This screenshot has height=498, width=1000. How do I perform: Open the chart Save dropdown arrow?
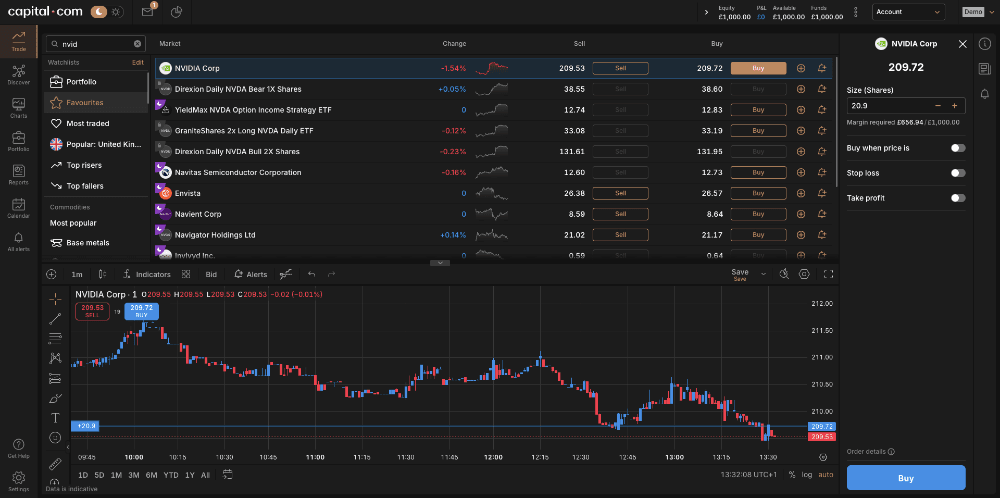[x=763, y=274]
